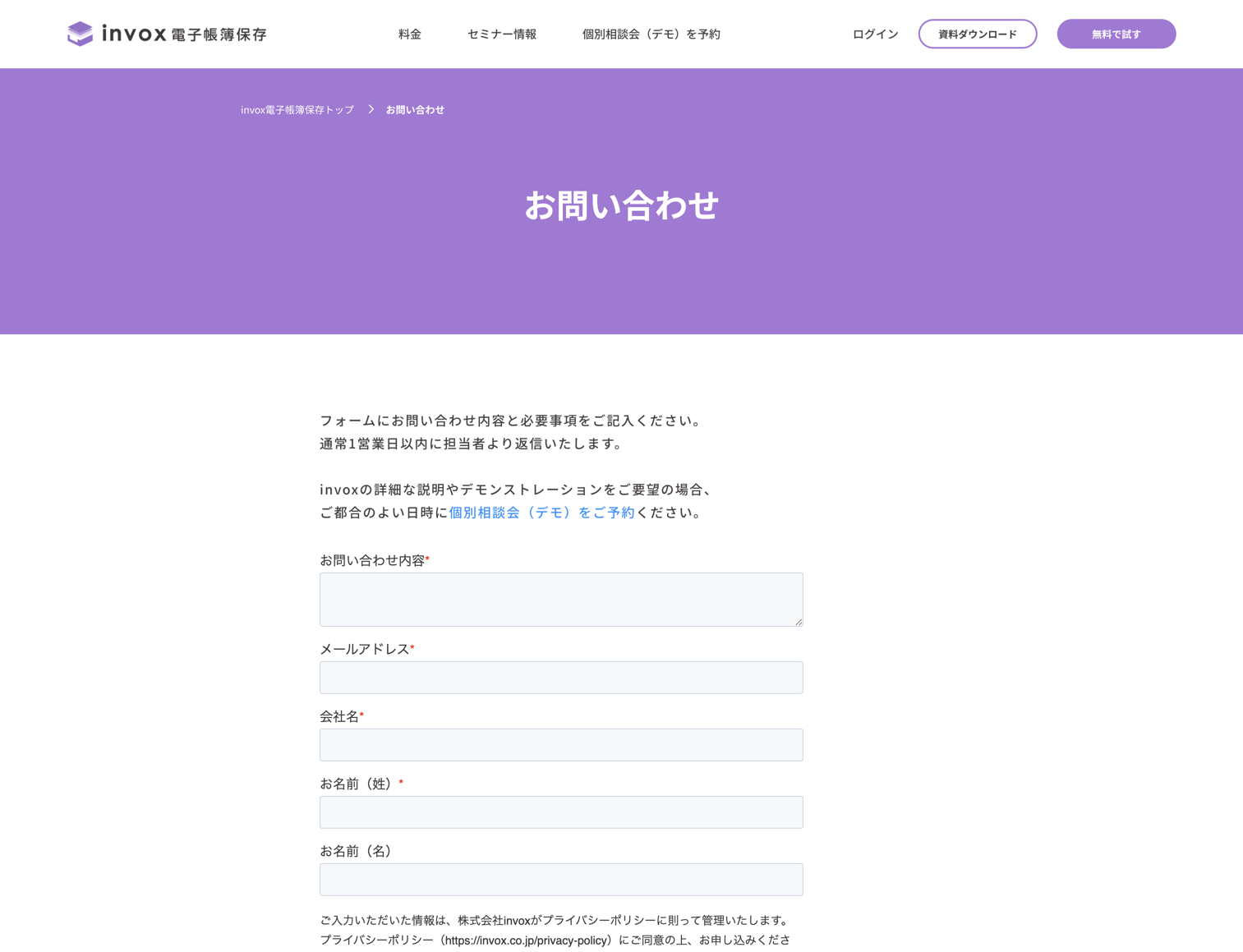Click inside the お問い合わせ内容 textarea

tap(561, 599)
